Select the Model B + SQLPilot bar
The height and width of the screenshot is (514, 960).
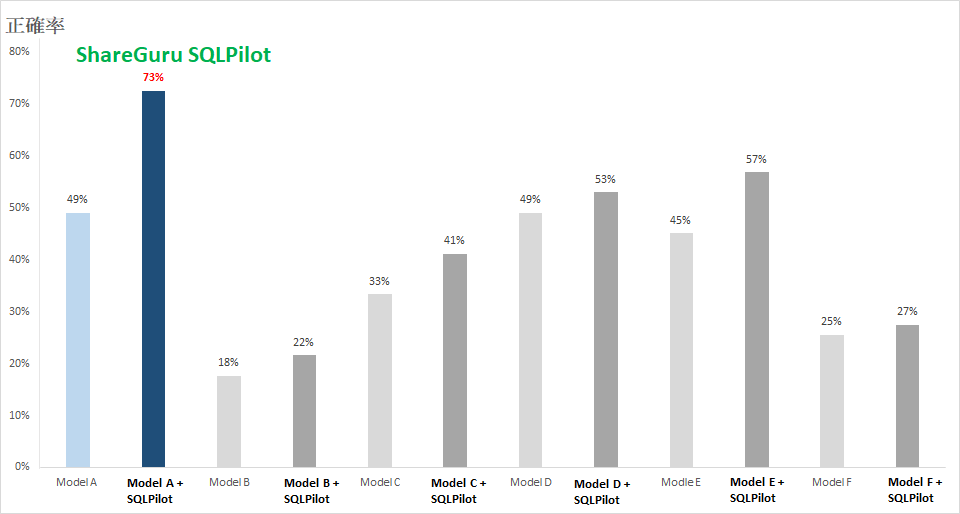304,411
